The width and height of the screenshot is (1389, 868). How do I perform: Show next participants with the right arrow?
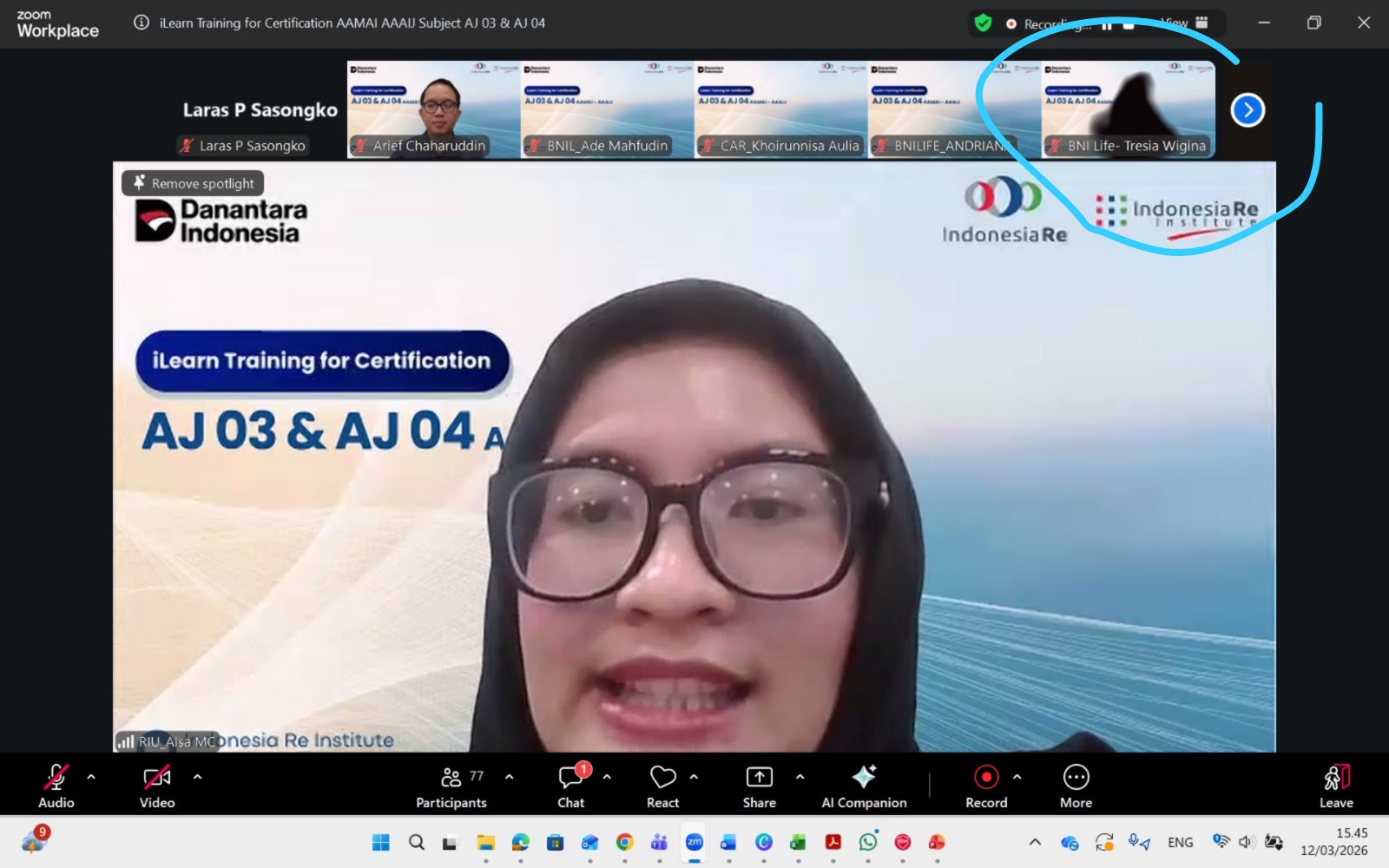click(x=1247, y=110)
